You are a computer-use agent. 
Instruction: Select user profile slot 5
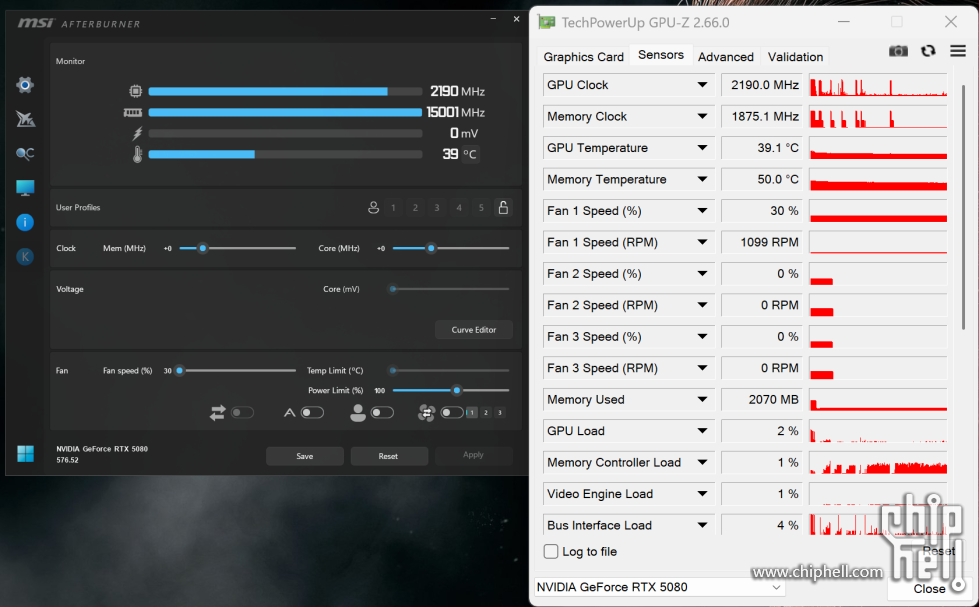coord(481,207)
